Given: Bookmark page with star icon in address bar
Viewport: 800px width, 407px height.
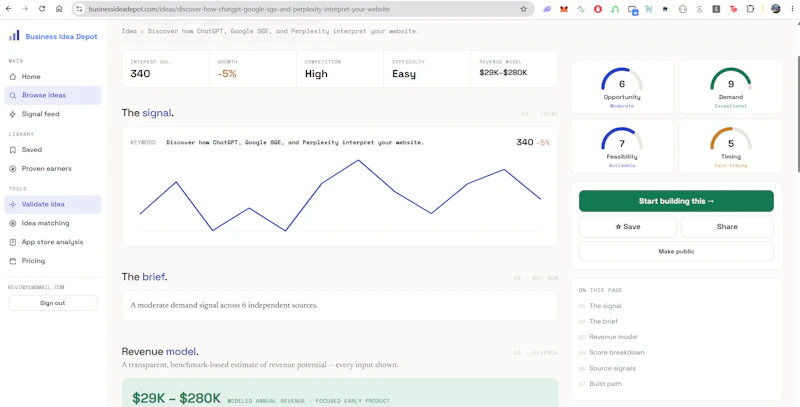Looking at the screenshot, I should (523, 9).
